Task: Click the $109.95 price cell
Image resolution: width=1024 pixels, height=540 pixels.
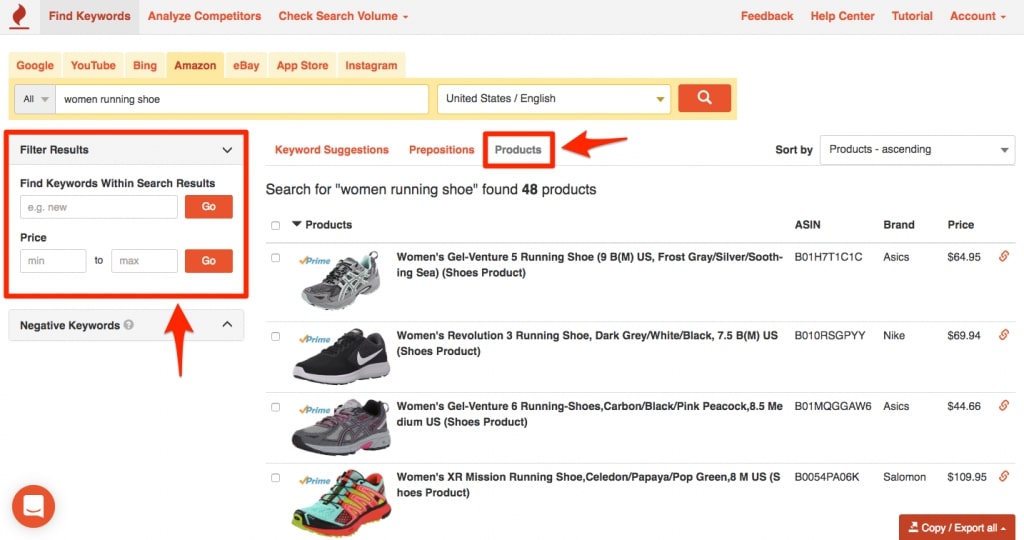Action: 967,477
